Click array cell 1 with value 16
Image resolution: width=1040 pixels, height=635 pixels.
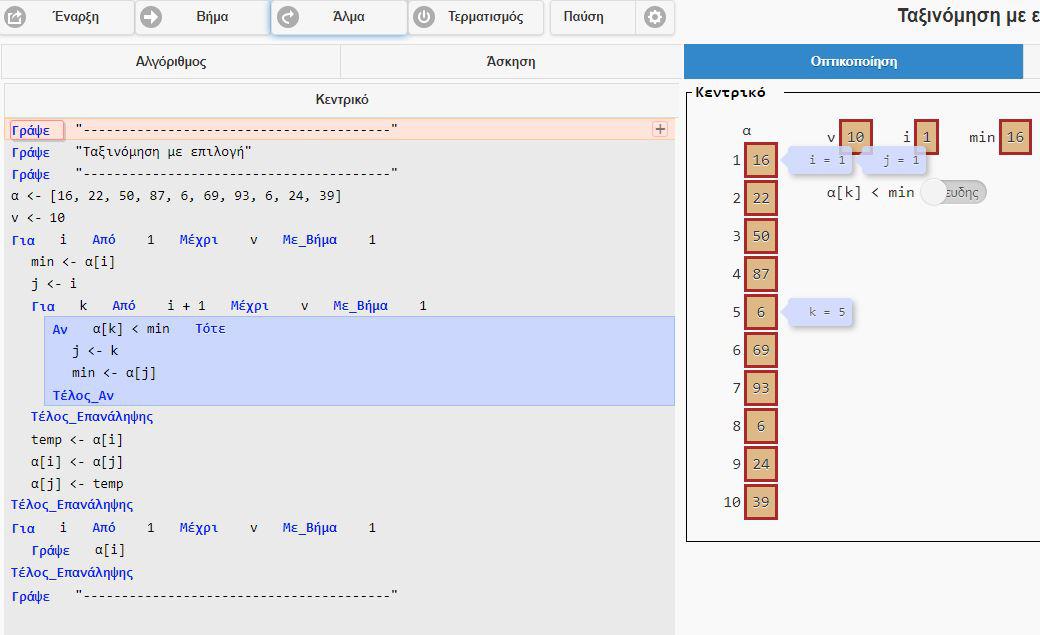tap(761, 160)
